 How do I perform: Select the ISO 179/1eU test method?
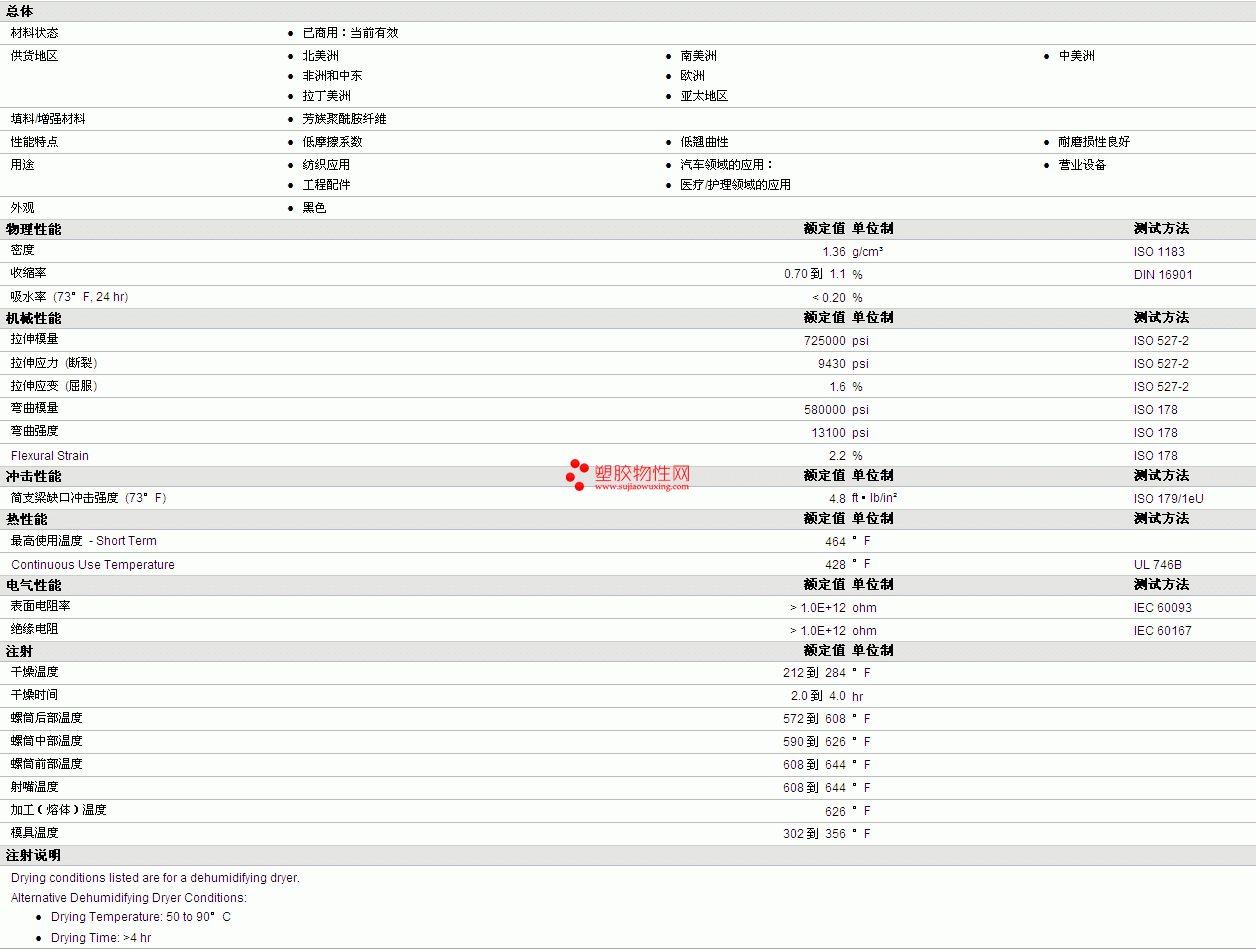click(x=1169, y=499)
